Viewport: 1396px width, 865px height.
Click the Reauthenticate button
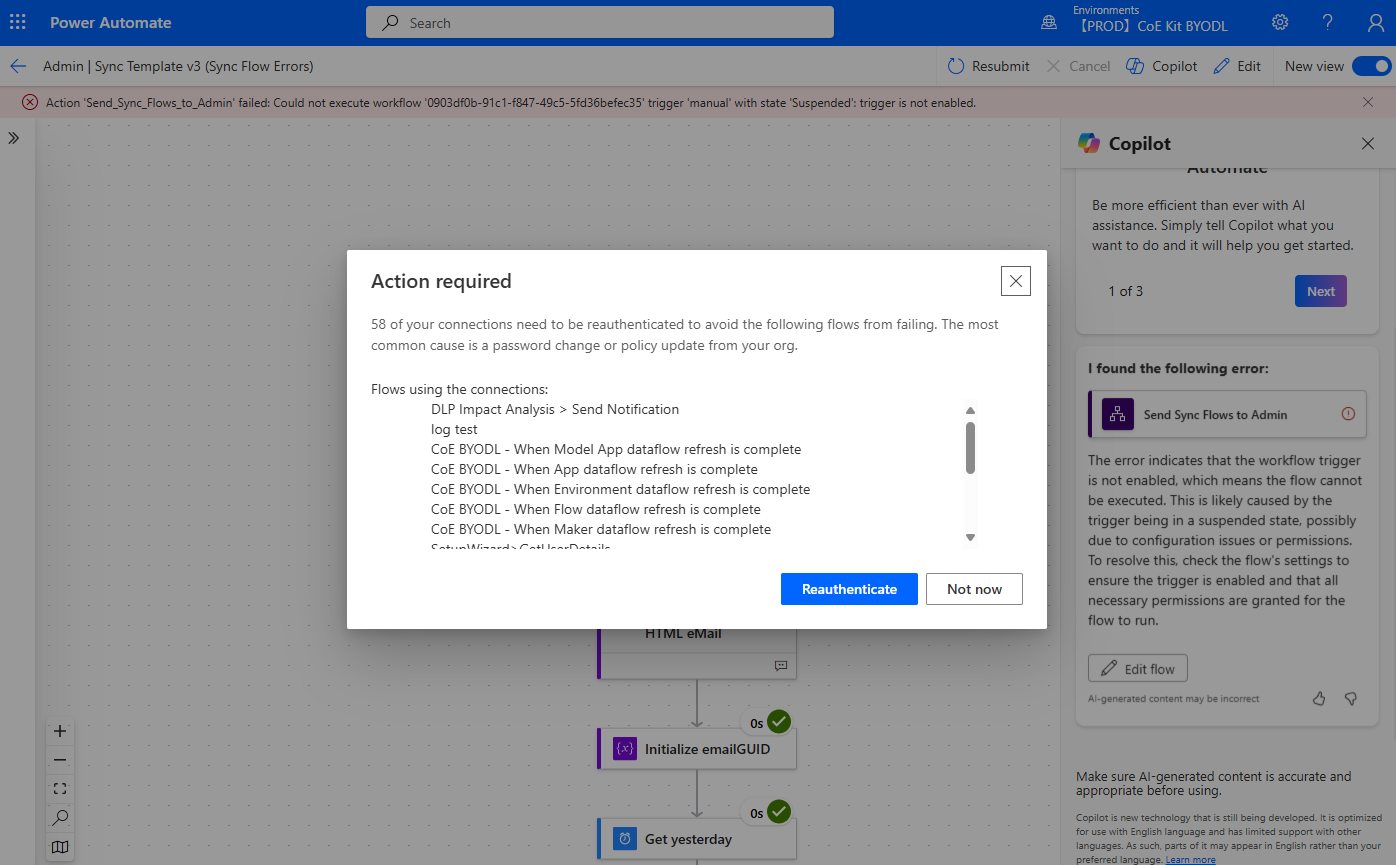tap(849, 589)
